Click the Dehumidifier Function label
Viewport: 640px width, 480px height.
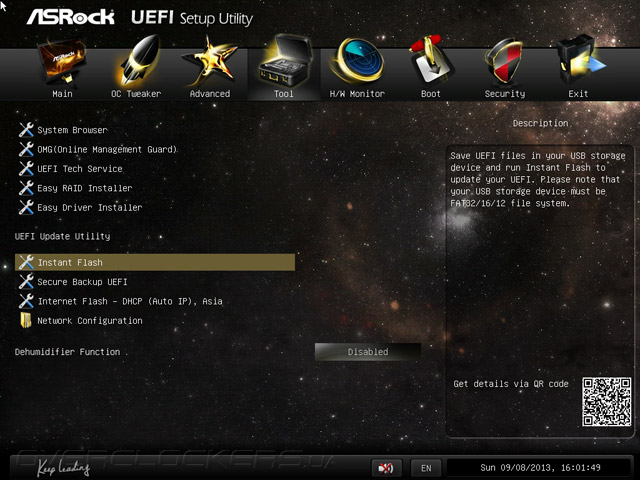pyautogui.click(x=67, y=352)
